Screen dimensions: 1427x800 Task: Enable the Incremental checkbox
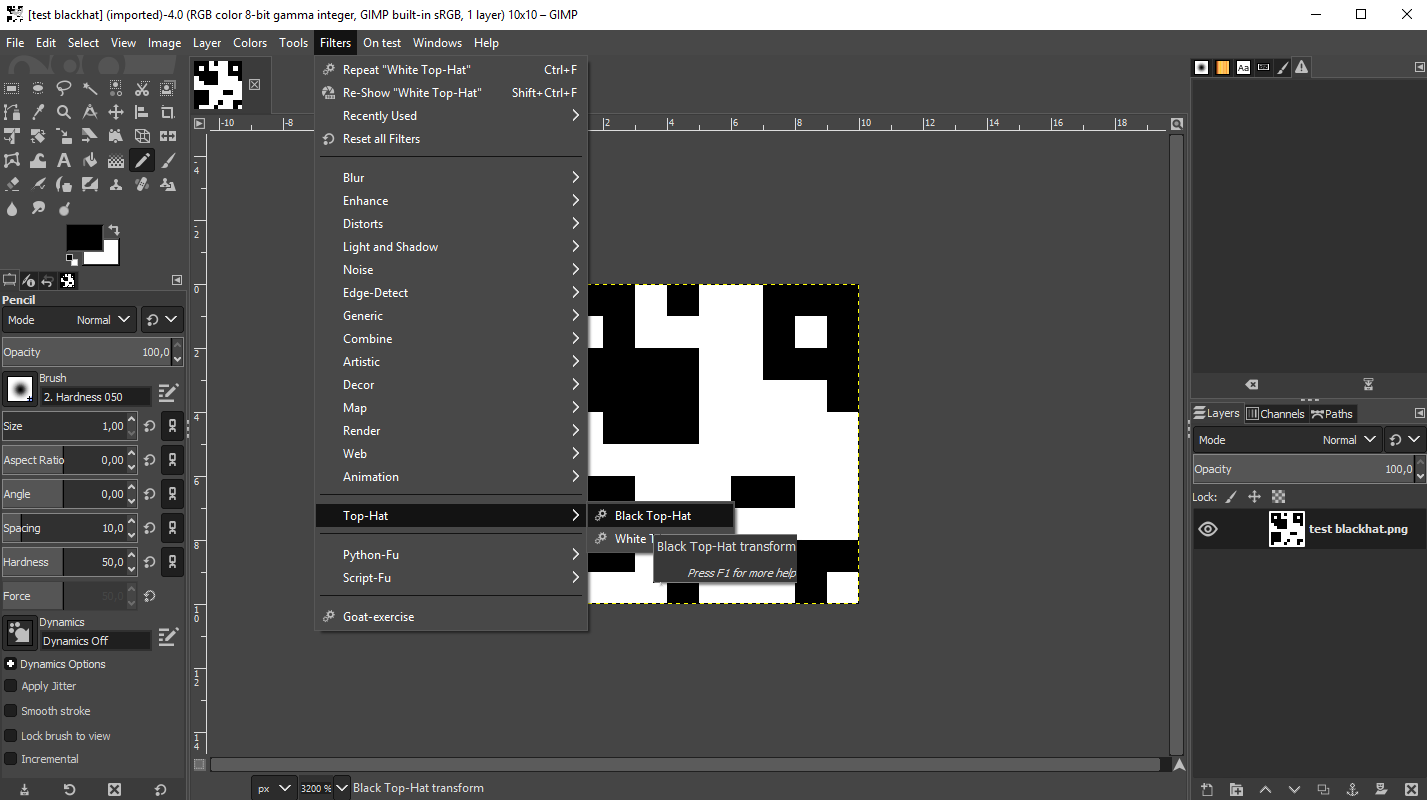click(11, 759)
